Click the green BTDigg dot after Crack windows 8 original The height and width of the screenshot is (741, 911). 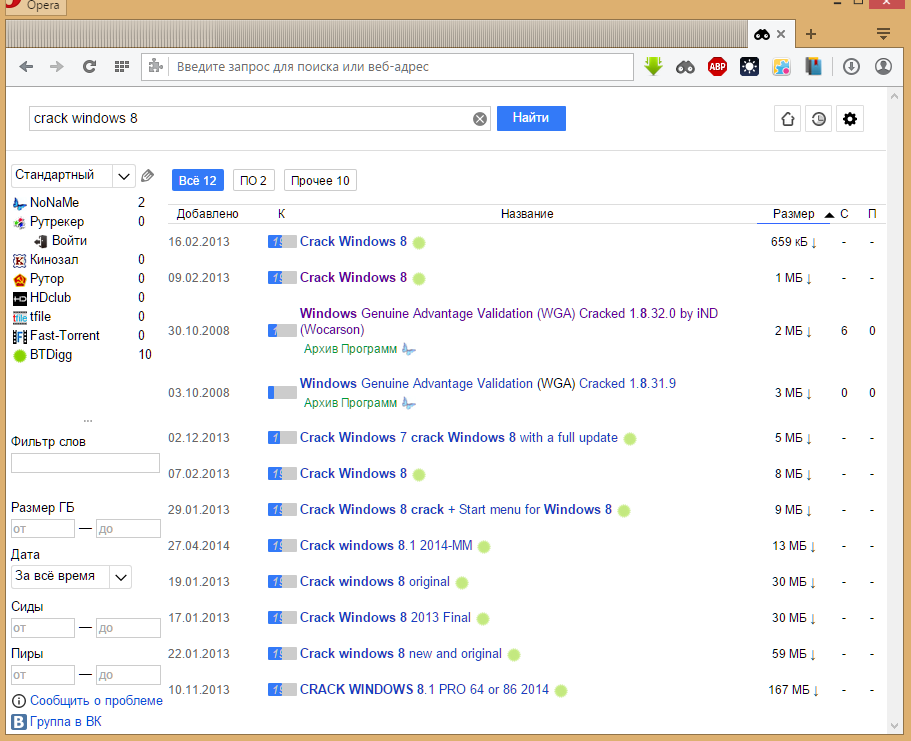(x=462, y=583)
